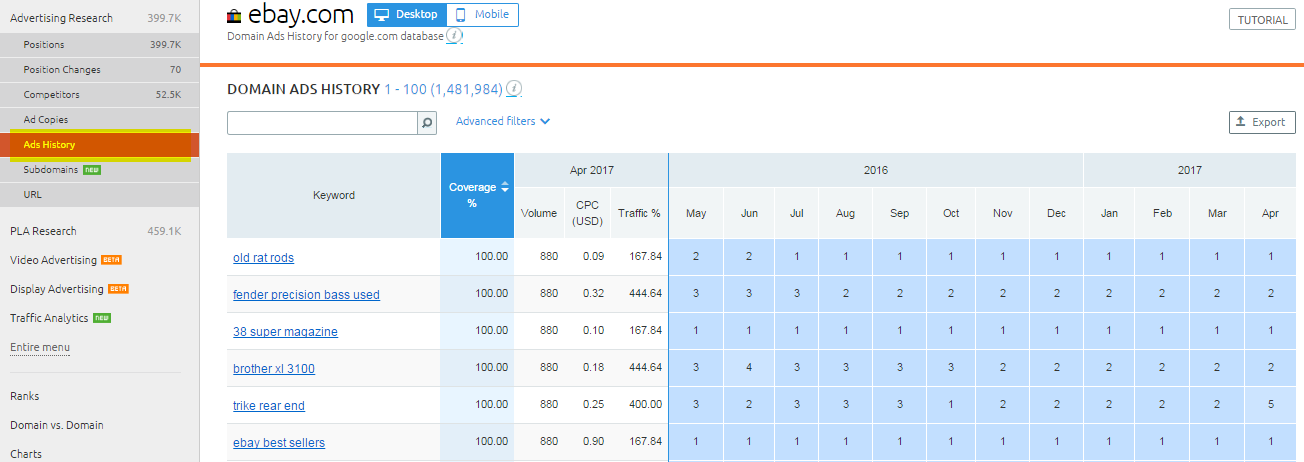The height and width of the screenshot is (462, 1304).
Task: Click the Feb month column header
Action: (1162, 213)
